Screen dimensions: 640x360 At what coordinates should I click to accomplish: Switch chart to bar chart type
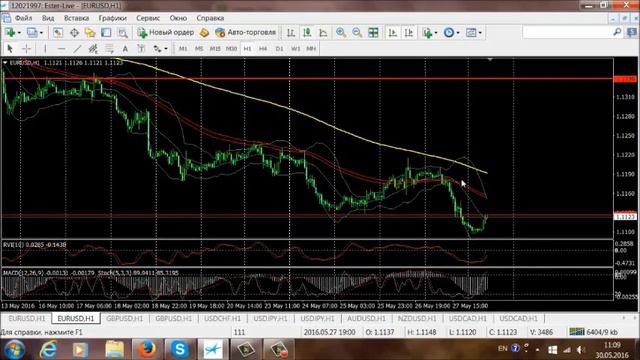click(x=291, y=33)
